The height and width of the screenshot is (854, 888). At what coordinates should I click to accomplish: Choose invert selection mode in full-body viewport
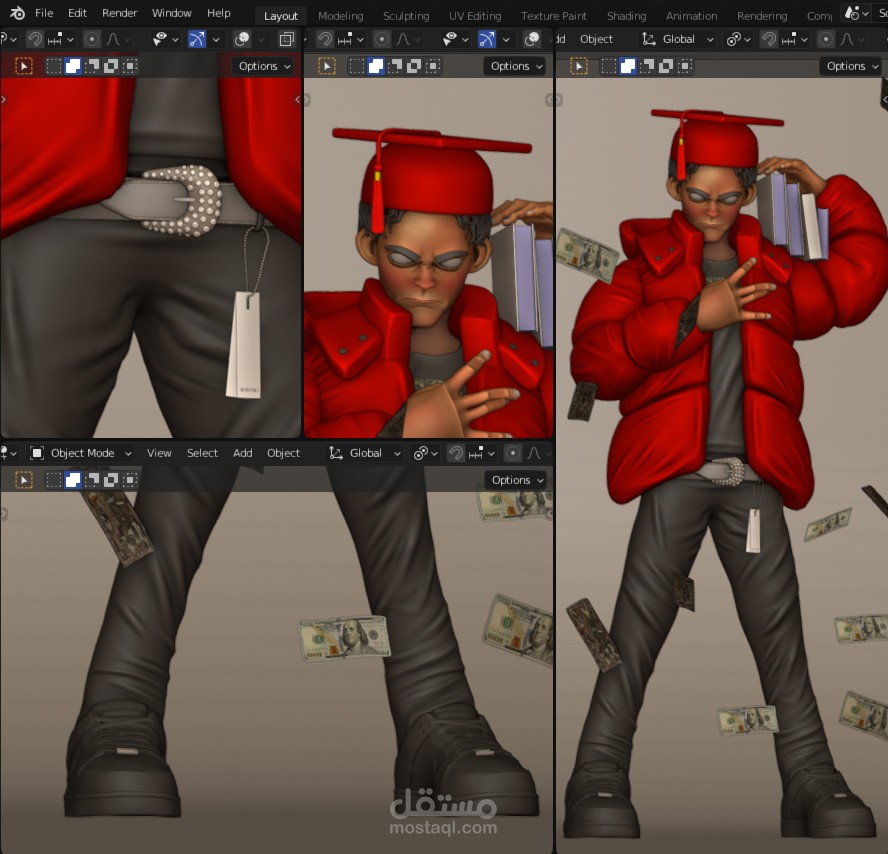(666, 66)
